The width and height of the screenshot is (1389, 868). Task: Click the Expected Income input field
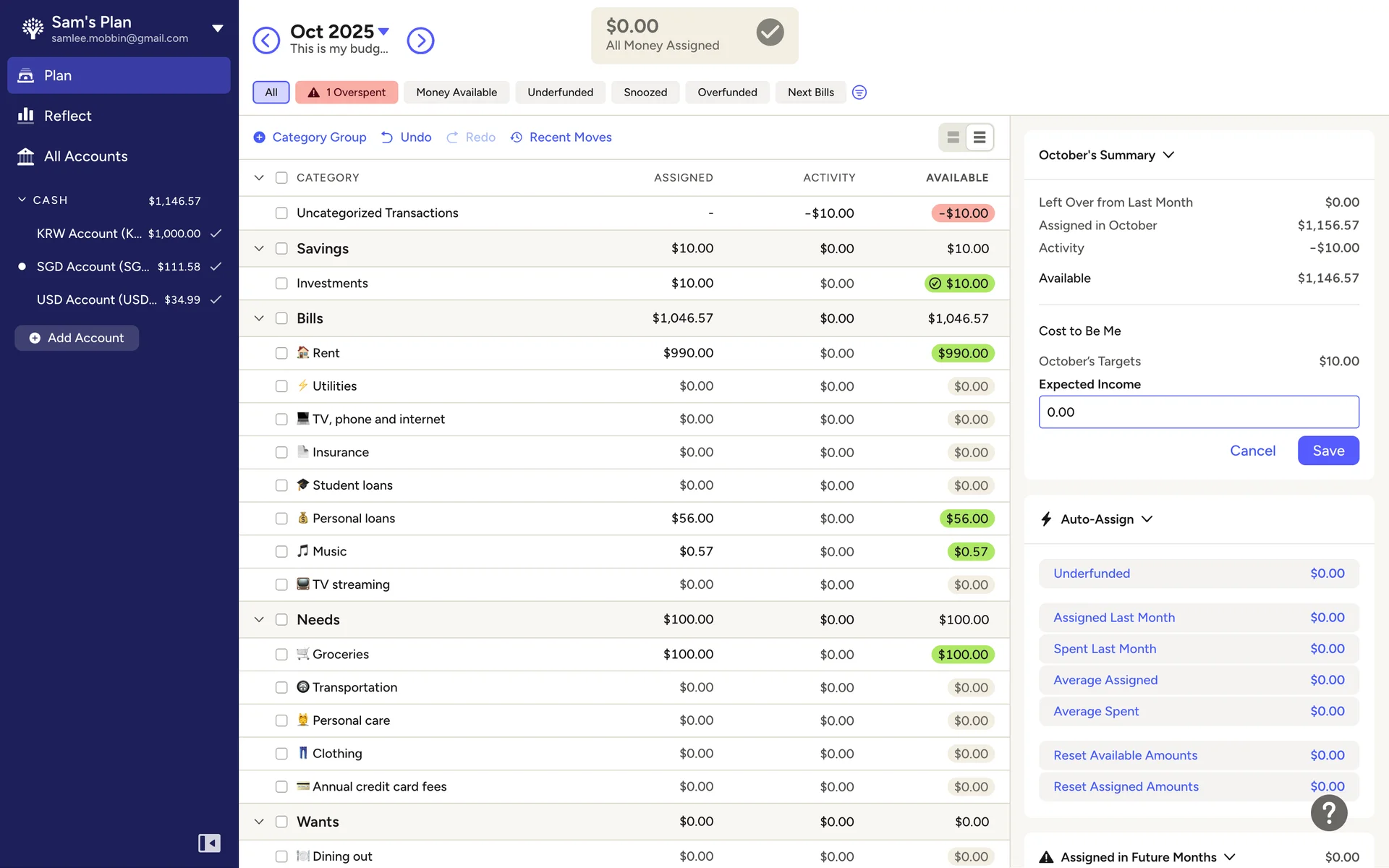click(x=1198, y=412)
